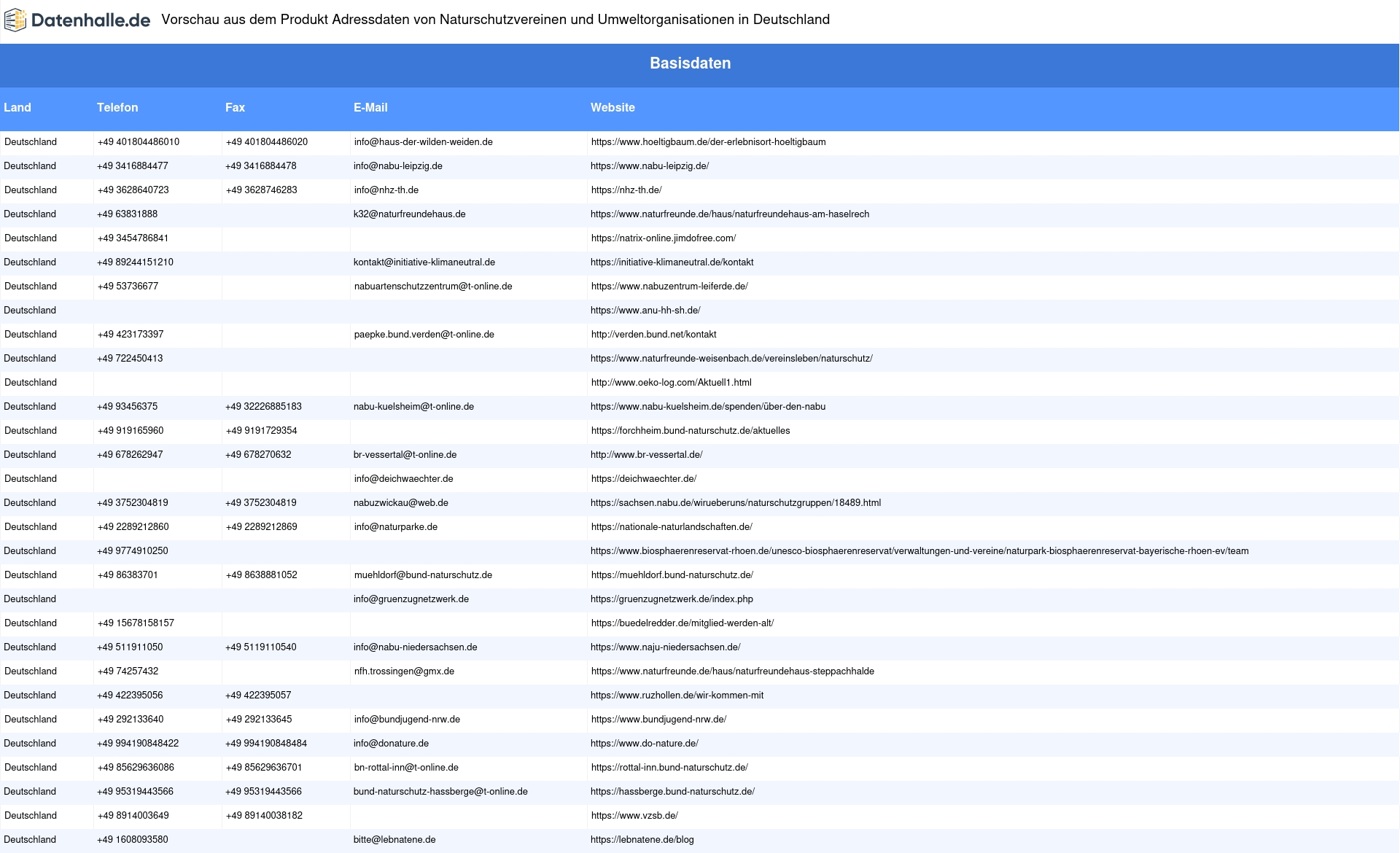Select email info@gruenzugnetzwerk.de
Image resolution: width=1400 pixels, height=853 pixels.
411,599
